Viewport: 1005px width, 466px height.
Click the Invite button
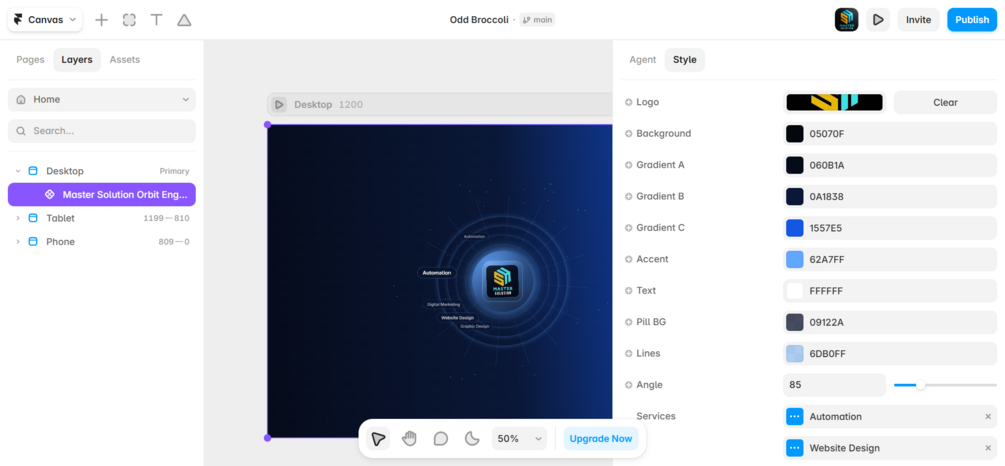tap(918, 20)
